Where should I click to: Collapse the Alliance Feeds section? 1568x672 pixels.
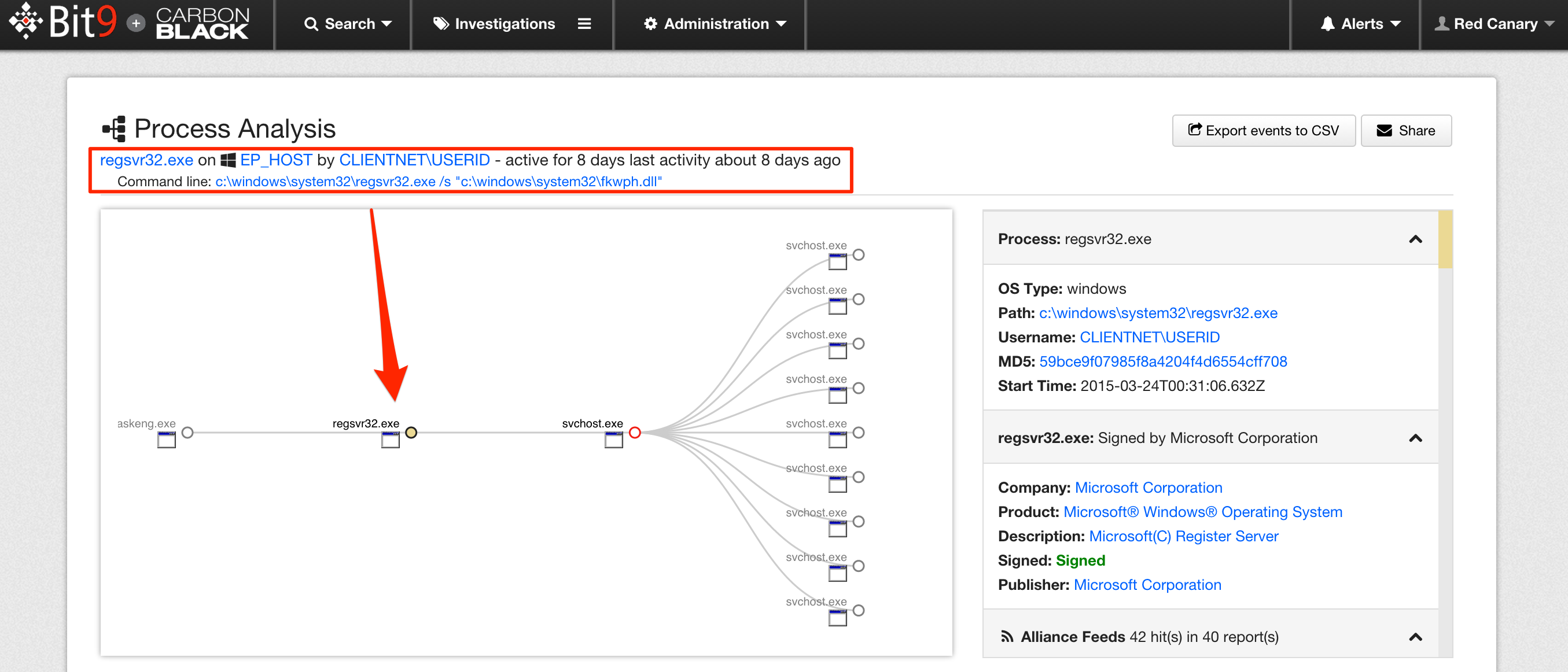pyautogui.click(x=1415, y=637)
